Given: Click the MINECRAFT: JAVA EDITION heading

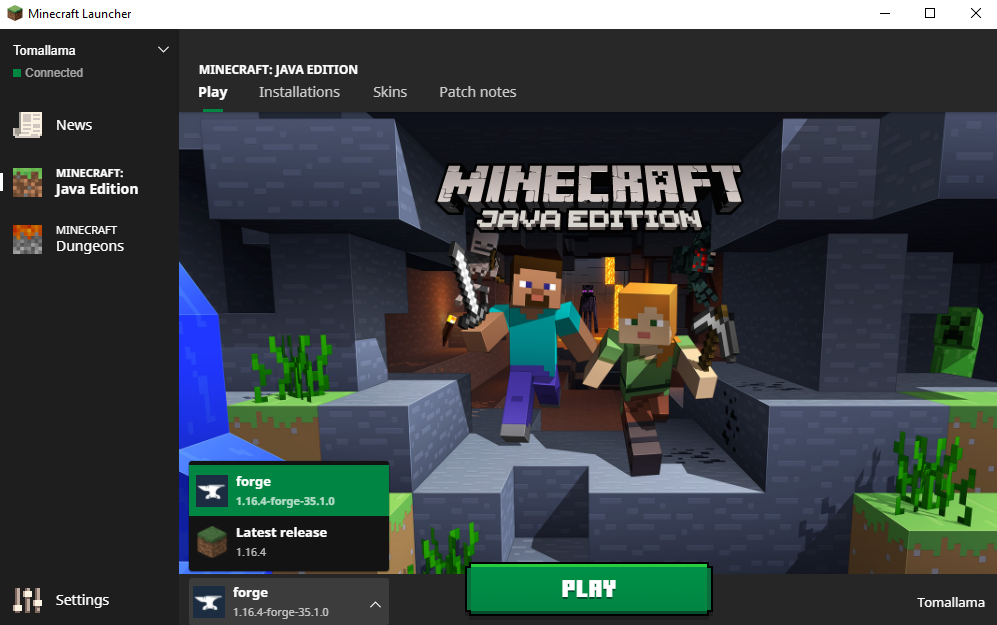Looking at the screenshot, I should 278,69.
